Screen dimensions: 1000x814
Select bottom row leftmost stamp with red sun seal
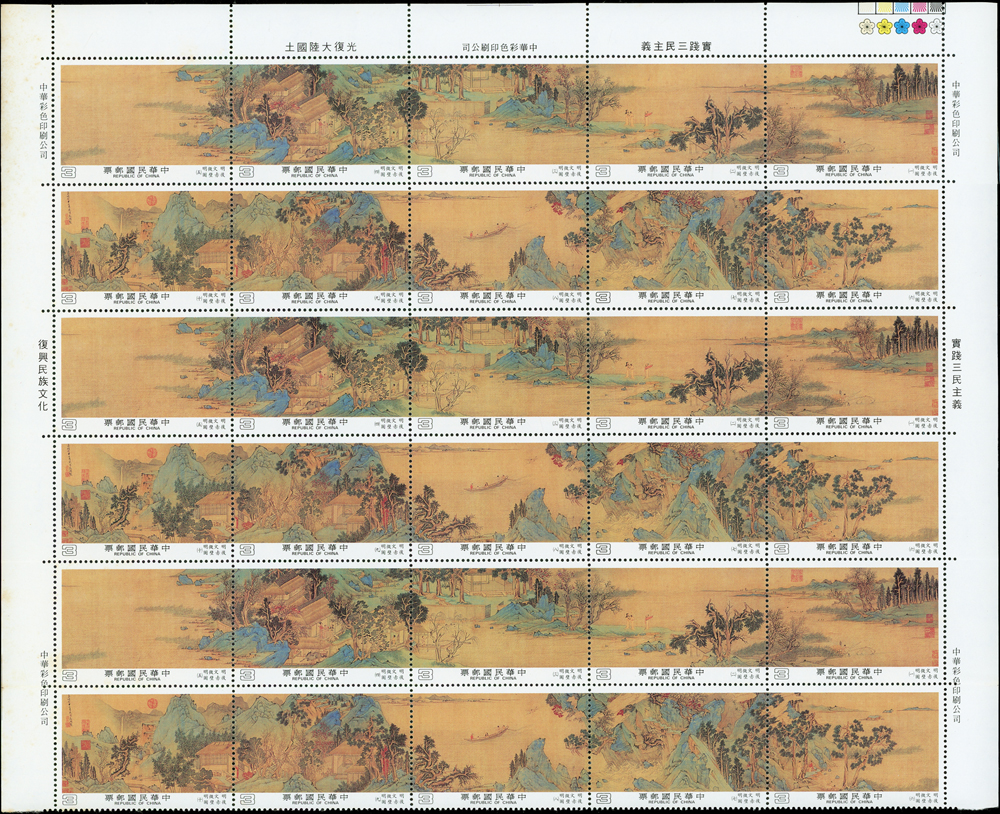(x=146, y=748)
